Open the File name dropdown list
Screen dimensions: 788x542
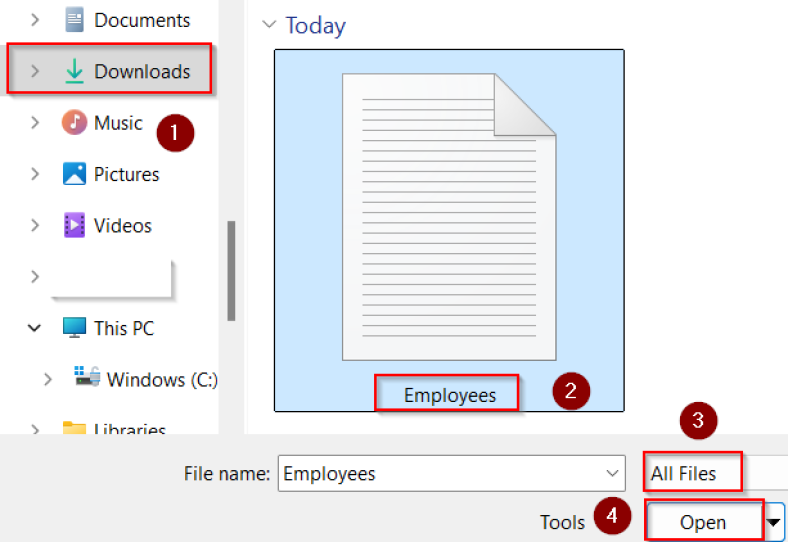click(613, 474)
